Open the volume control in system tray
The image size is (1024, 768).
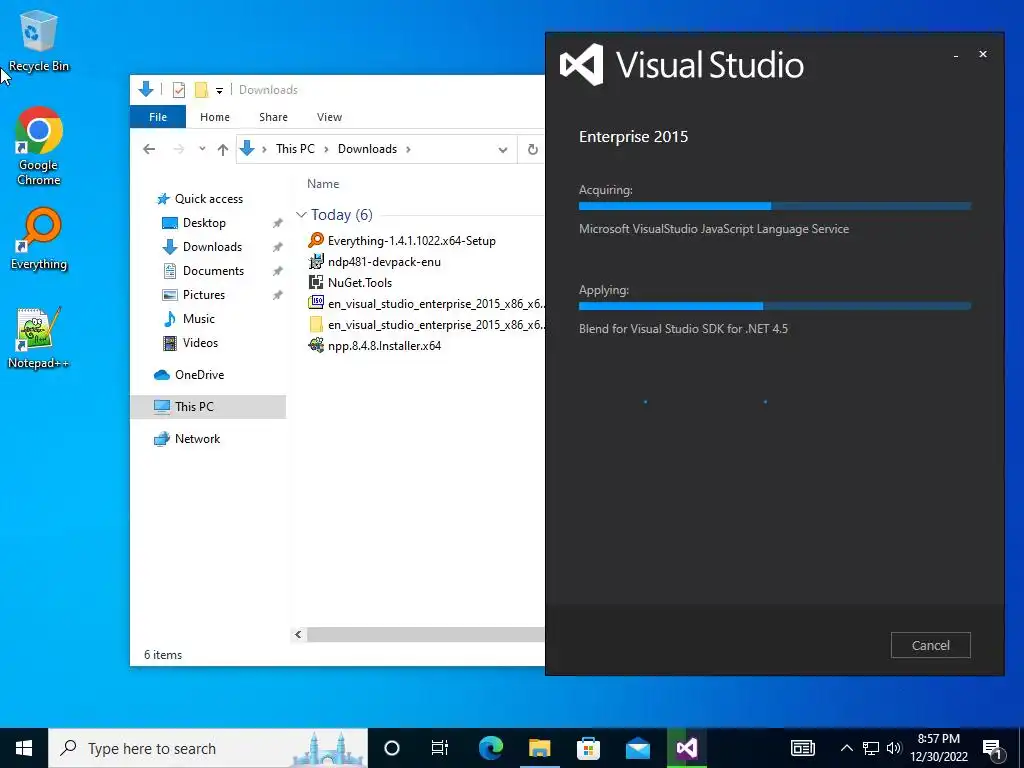pos(894,748)
